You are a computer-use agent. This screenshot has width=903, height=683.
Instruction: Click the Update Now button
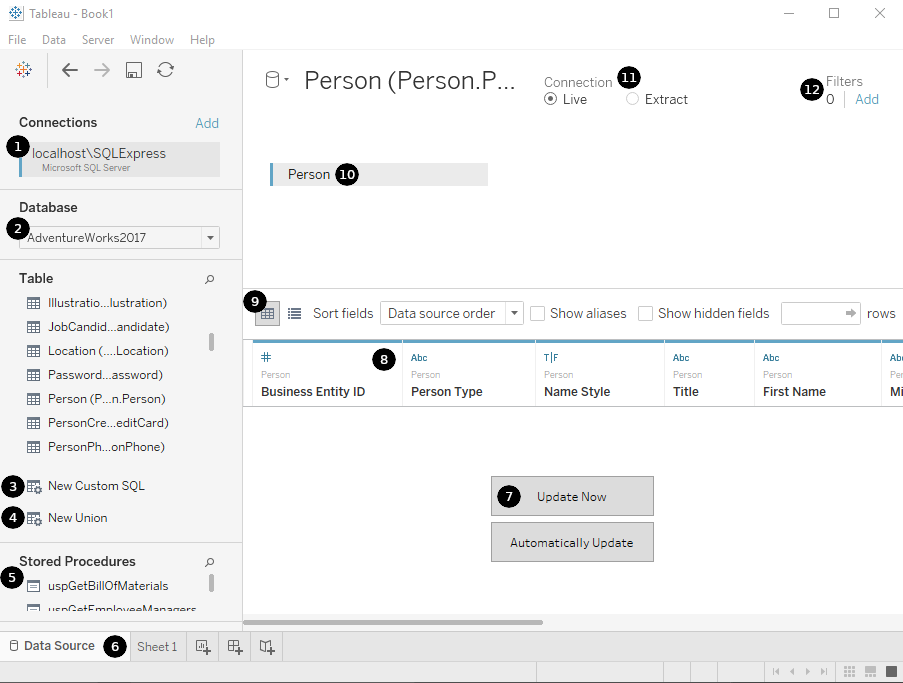point(572,496)
